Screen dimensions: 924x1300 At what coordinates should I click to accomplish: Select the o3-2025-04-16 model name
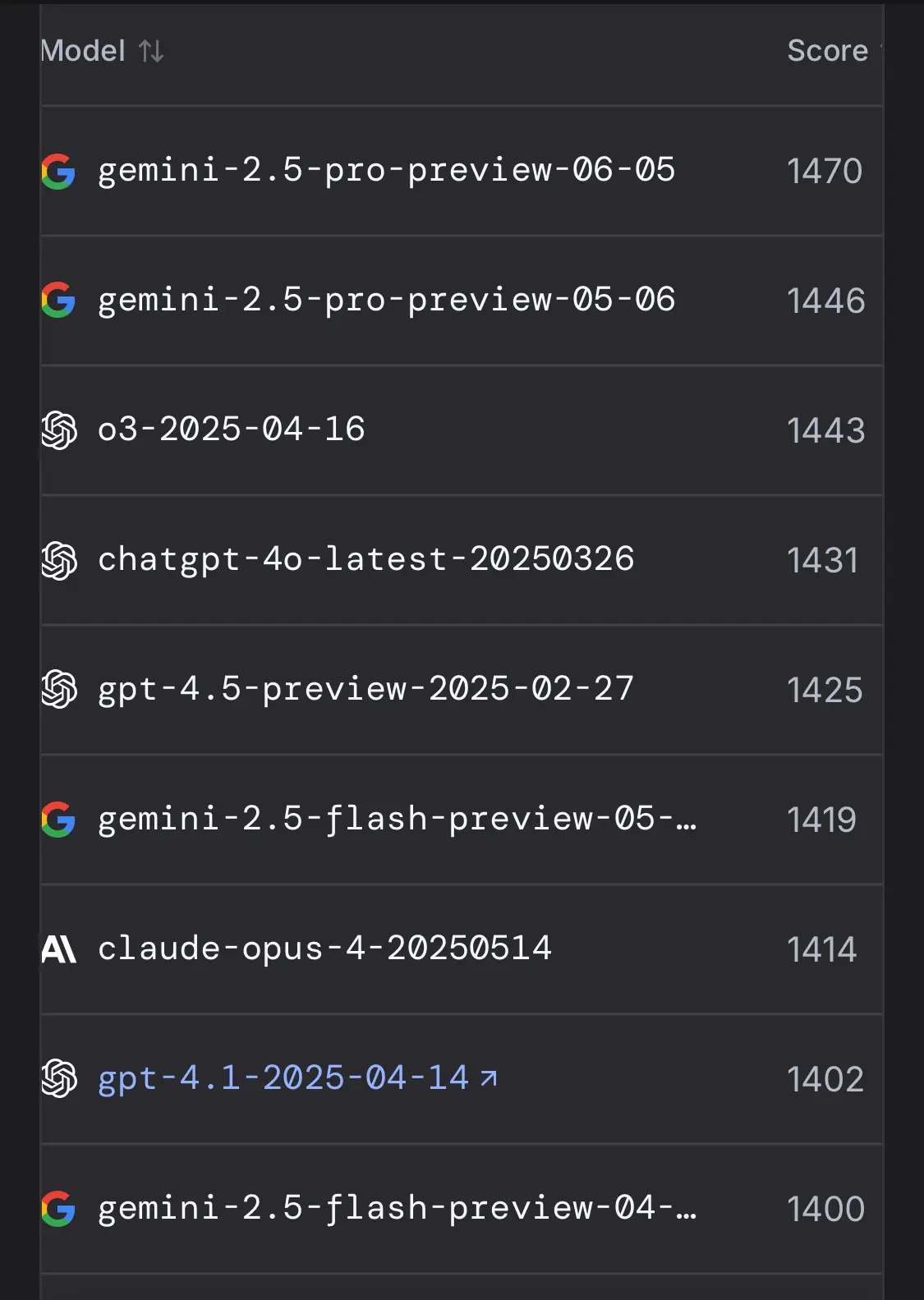(x=231, y=430)
